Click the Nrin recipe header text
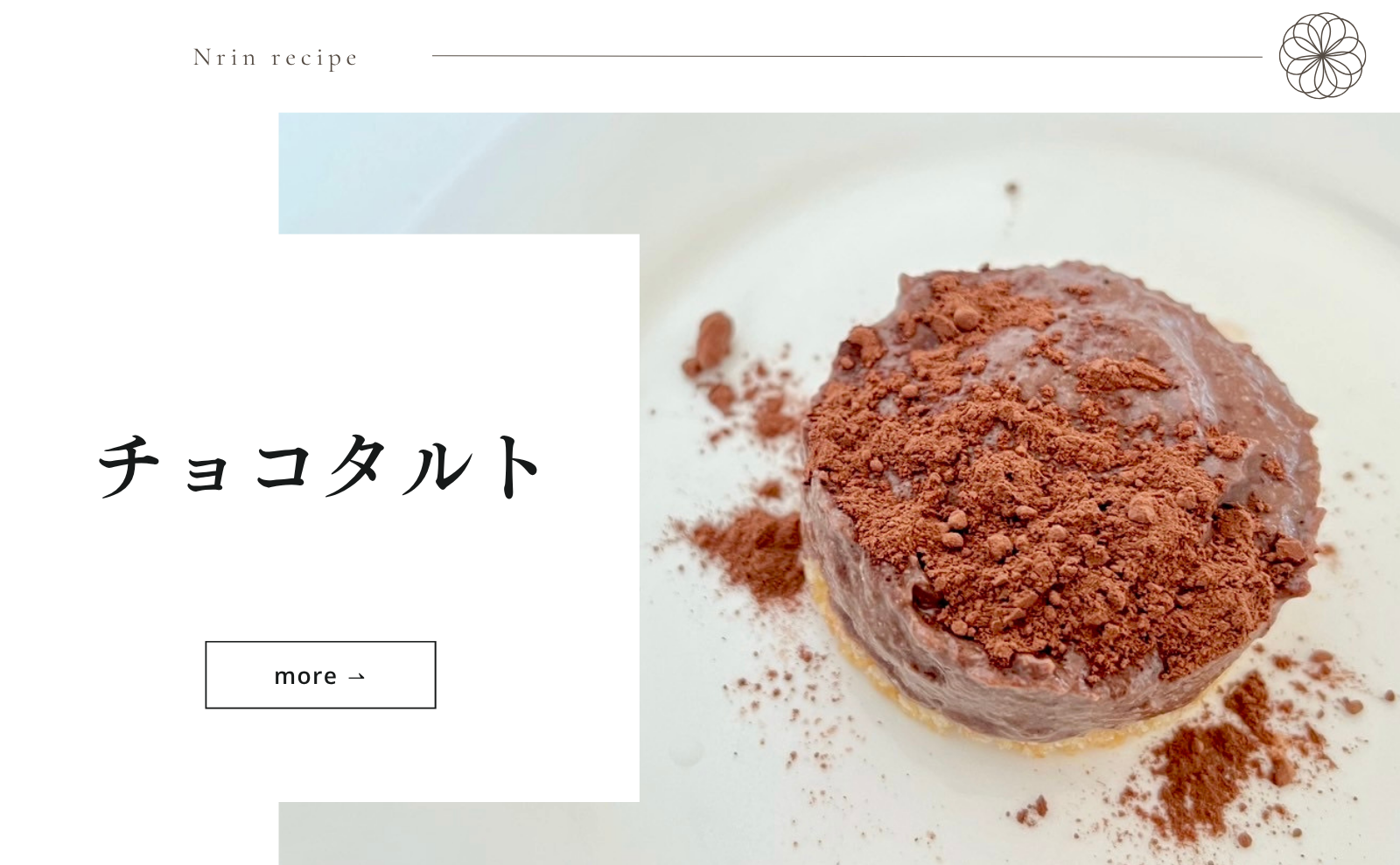Viewport: 1400px width, 865px height. [x=276, y=58]
